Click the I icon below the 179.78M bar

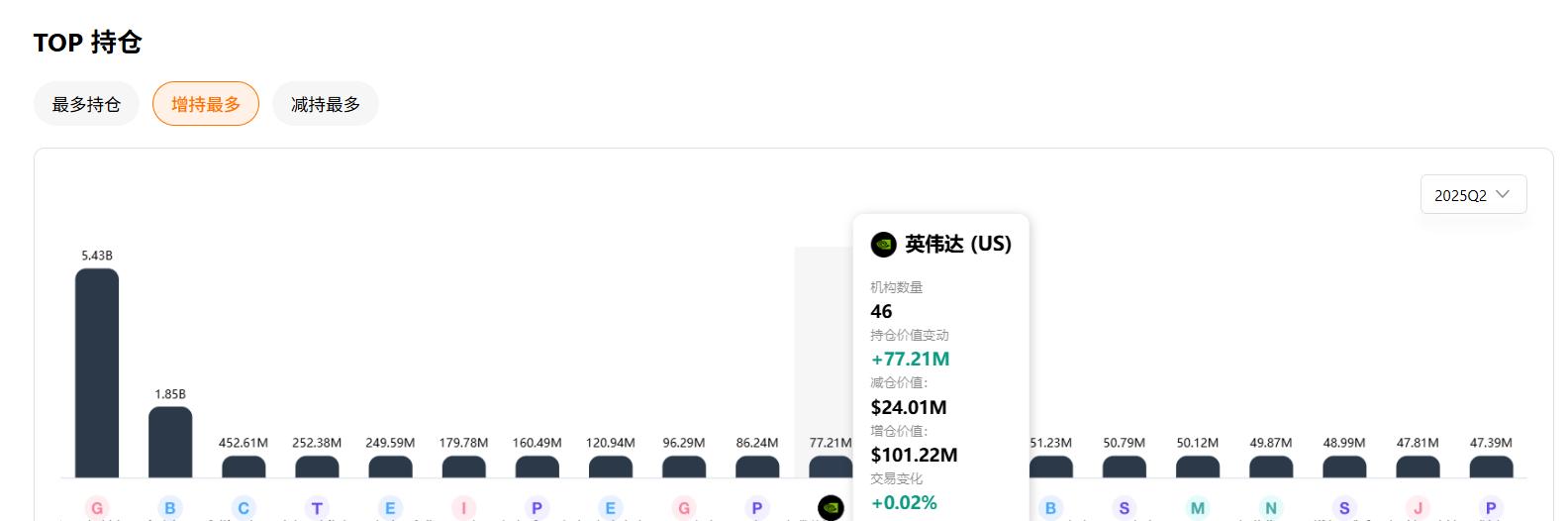463,508
